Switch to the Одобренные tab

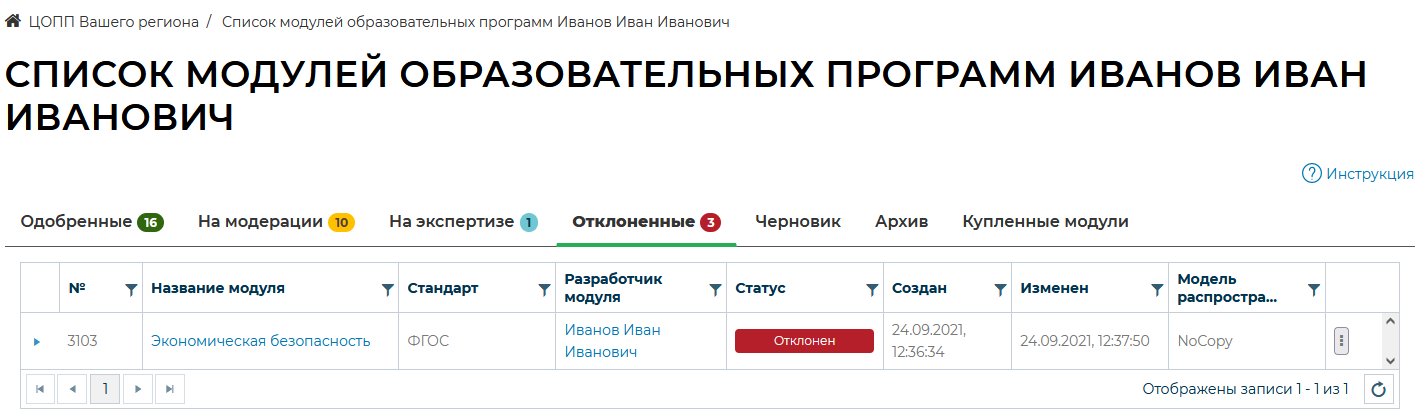tap(91, 222)
